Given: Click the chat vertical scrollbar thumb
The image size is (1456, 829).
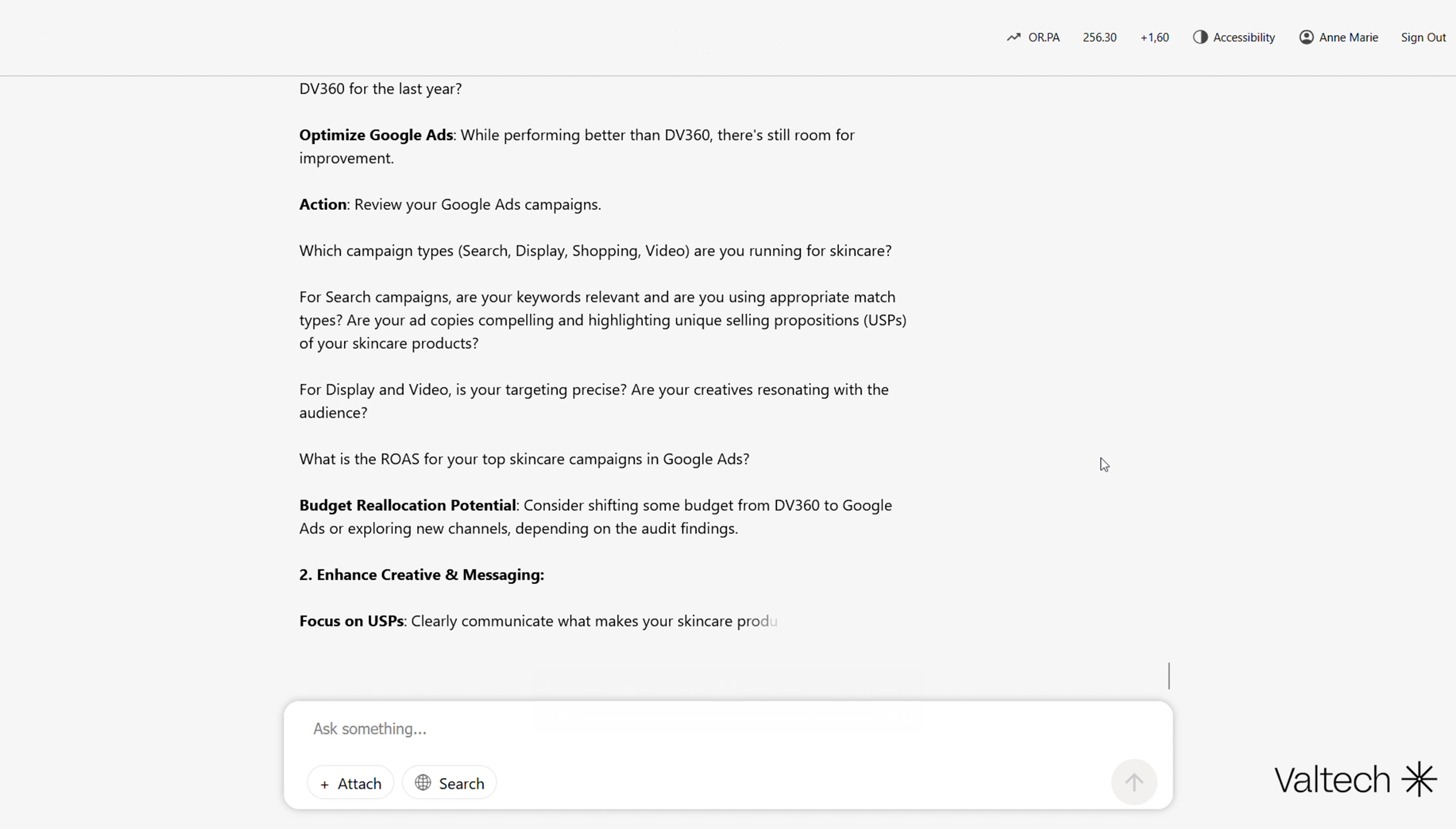Looking at the screenshot, I should coord(1169,676).
